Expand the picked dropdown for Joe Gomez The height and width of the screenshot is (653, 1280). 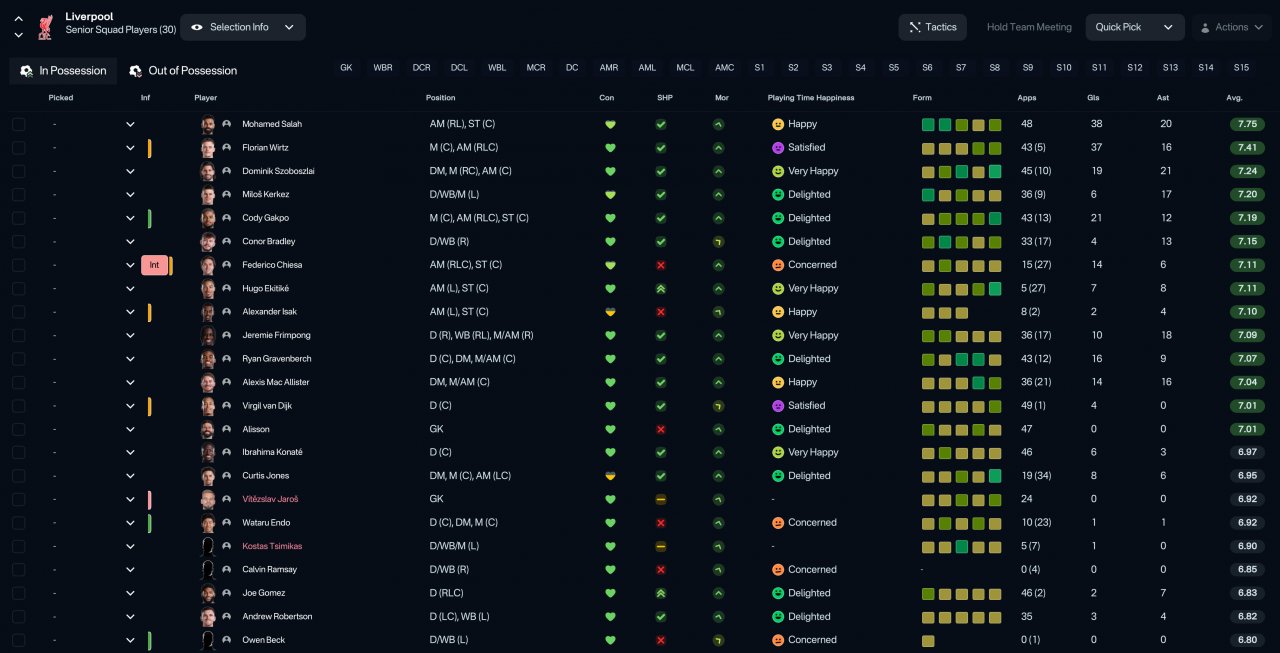tap(130, 593)
